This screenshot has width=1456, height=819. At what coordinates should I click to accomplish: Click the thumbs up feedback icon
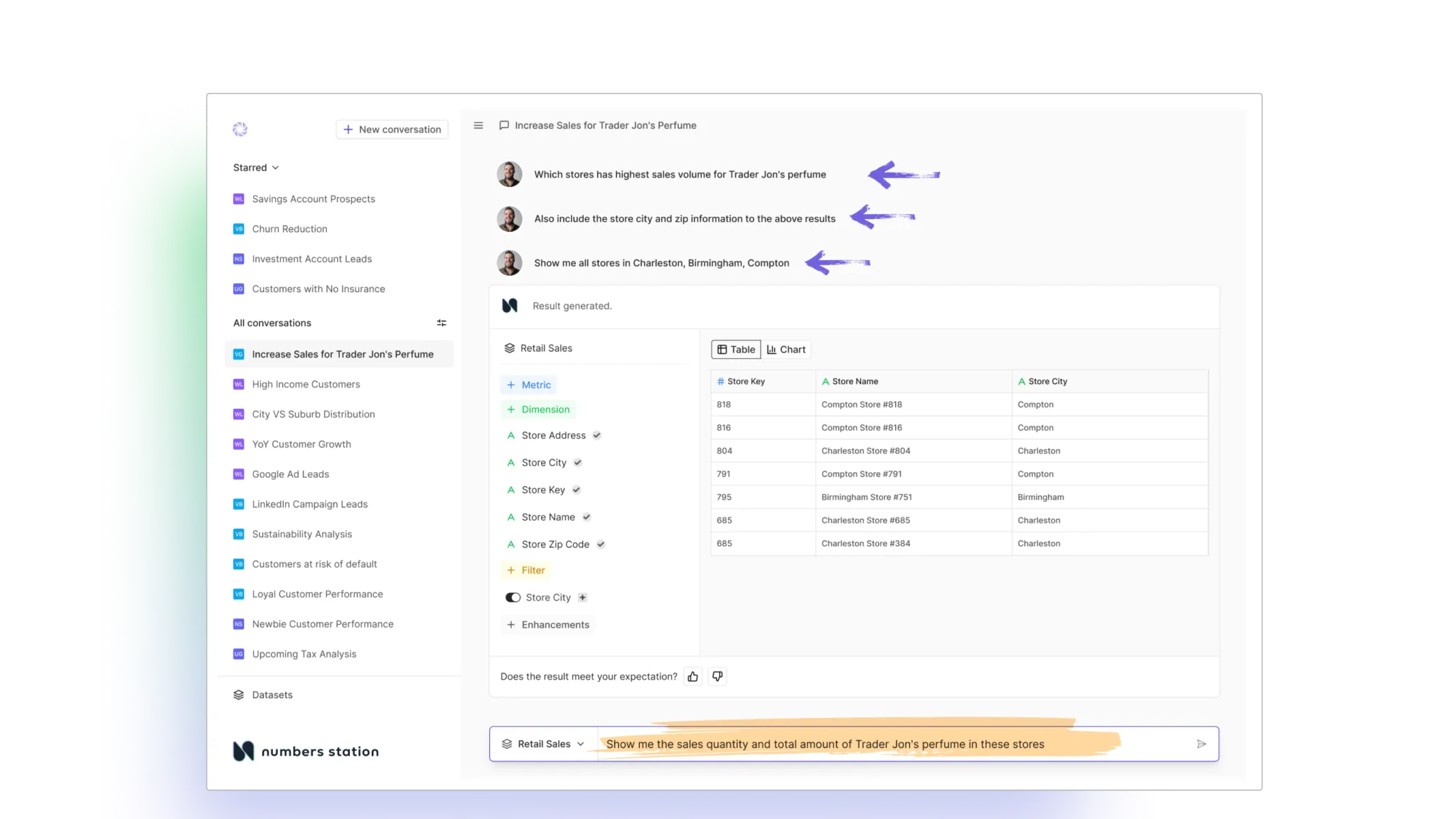(693, 676)
